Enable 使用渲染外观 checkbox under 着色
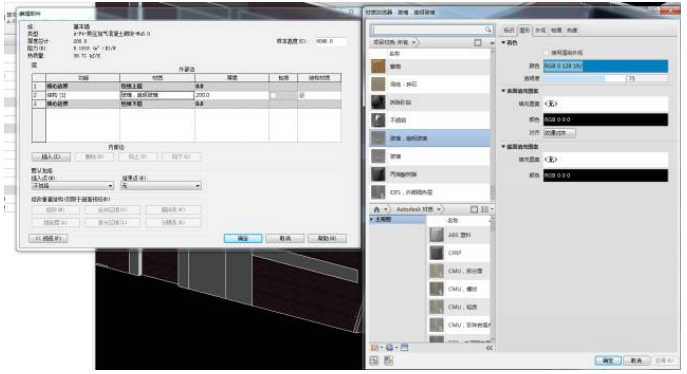Screen dimensions: 687x374 (546, 53)
